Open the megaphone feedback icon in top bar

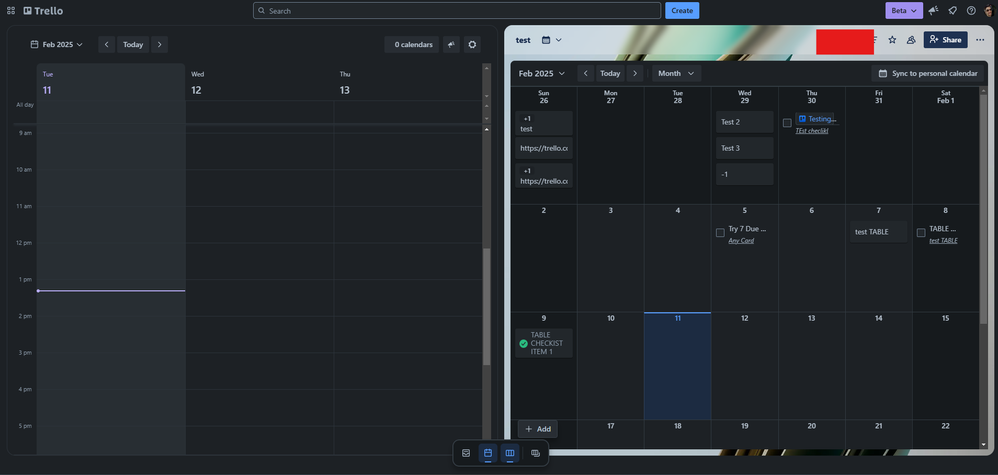(x=934, y=10)
